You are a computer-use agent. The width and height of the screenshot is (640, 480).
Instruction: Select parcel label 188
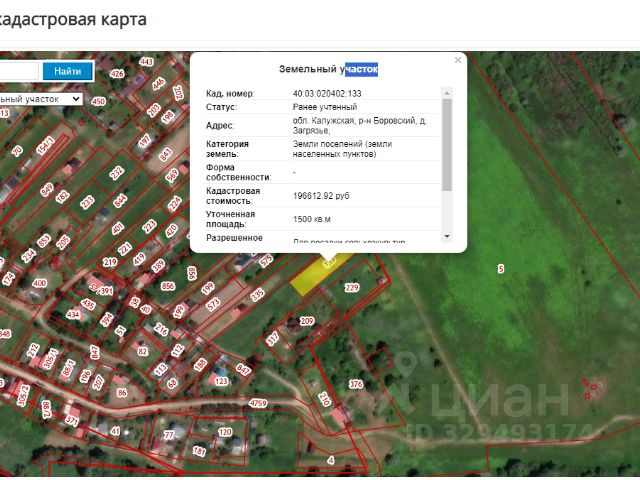[200, 364]
